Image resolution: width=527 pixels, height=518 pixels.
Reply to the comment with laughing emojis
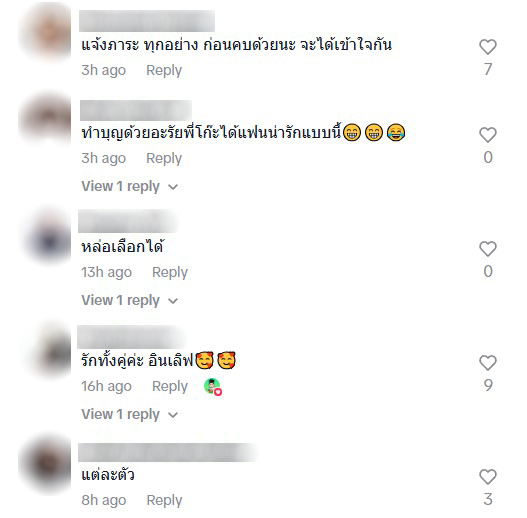click(x=164, y=158)
